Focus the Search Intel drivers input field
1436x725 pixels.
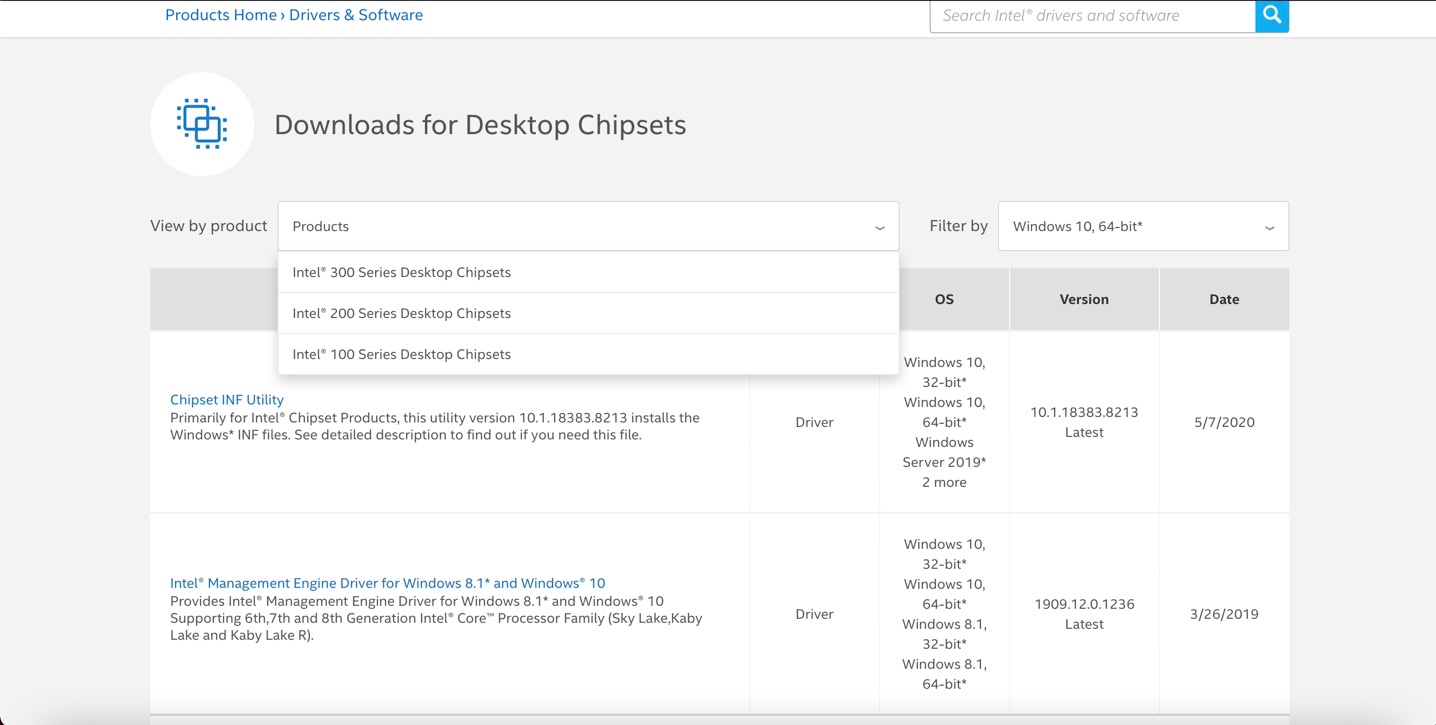point(1092,16)
